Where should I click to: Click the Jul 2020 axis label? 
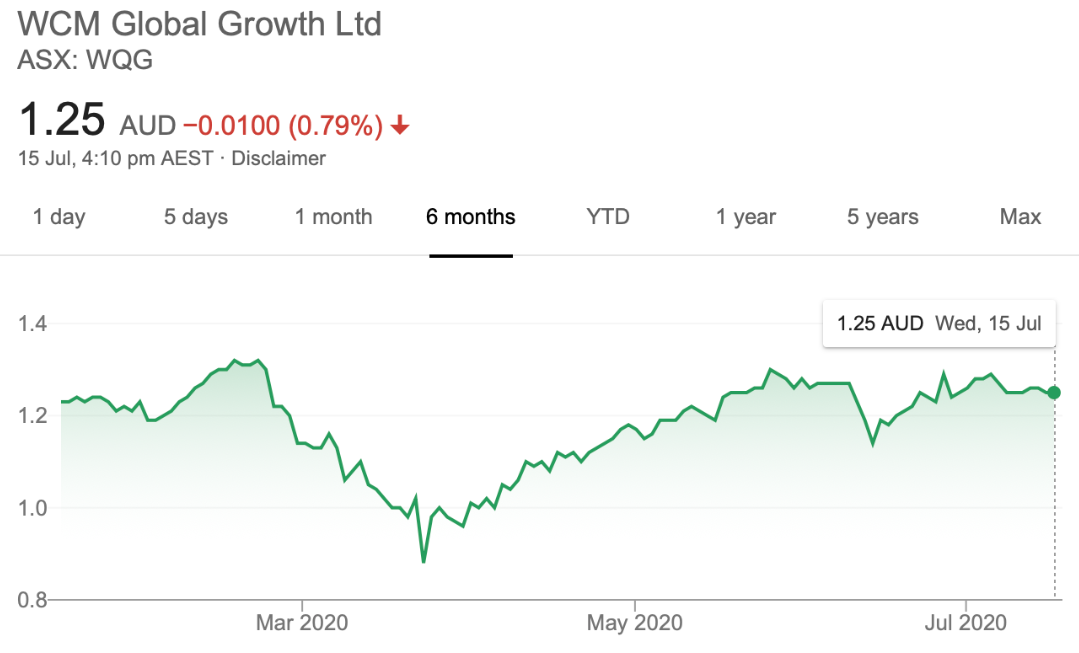click(x=967, y=623)
